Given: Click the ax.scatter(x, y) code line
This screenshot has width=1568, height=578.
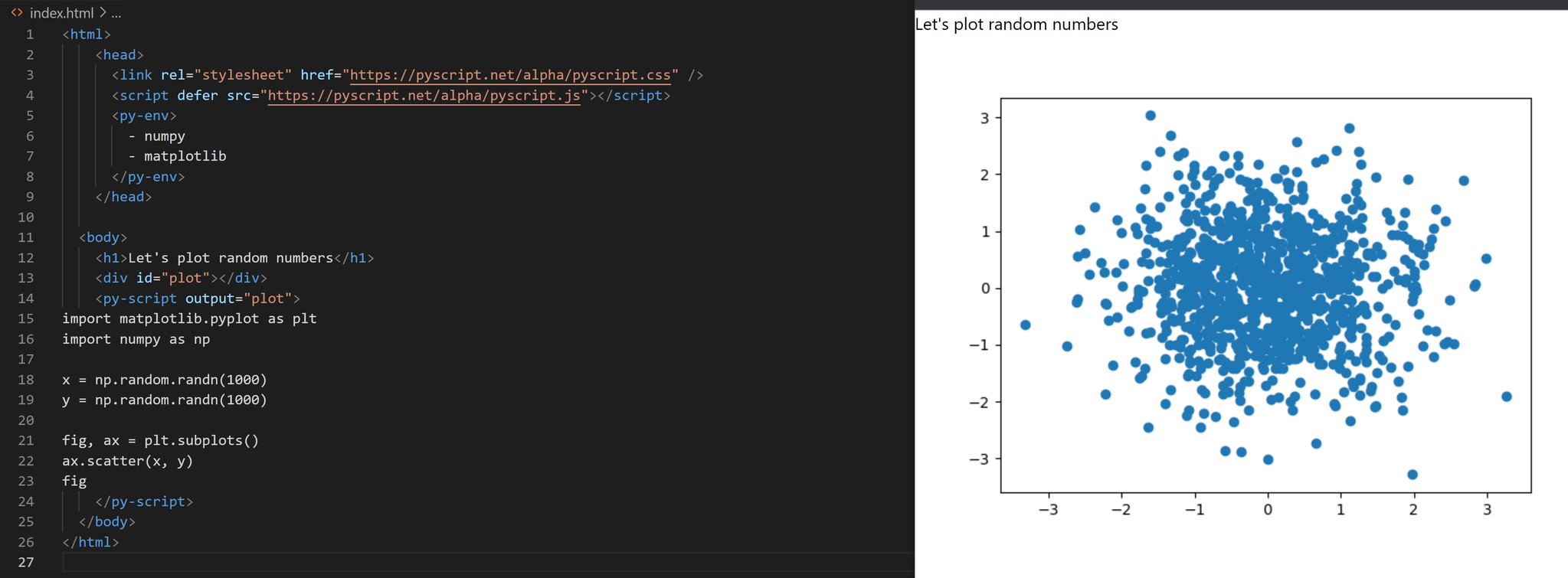Looking at the screenshot, I should coord(128,461).
